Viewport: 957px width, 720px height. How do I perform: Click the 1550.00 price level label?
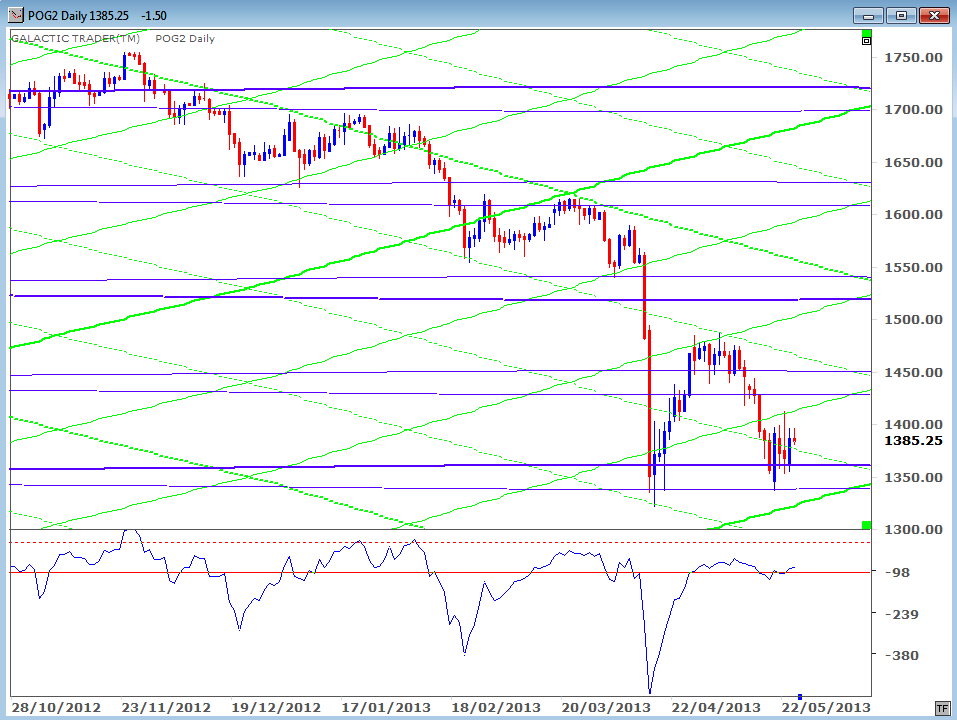913,267
